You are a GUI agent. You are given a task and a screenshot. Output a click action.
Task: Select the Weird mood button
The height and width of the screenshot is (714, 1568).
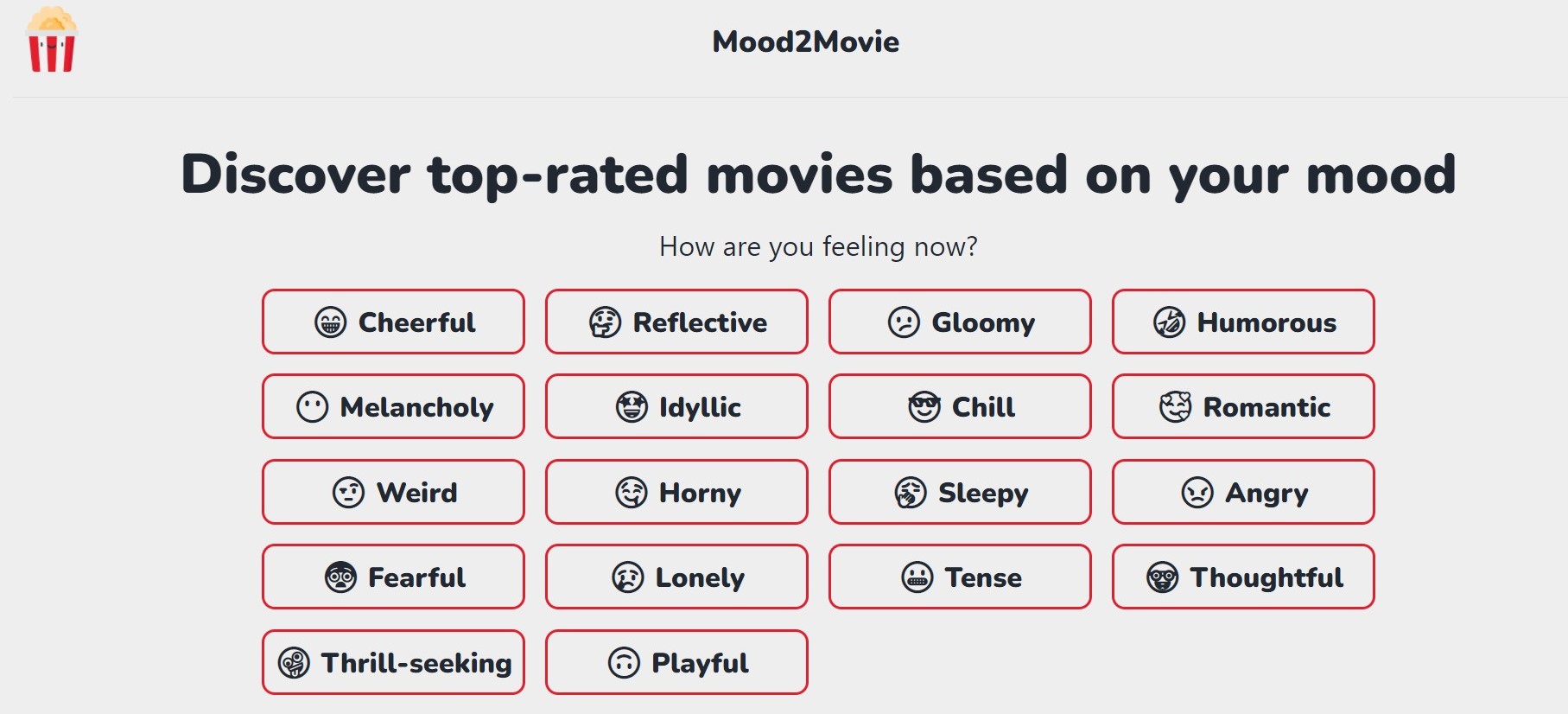pos(393,493)
